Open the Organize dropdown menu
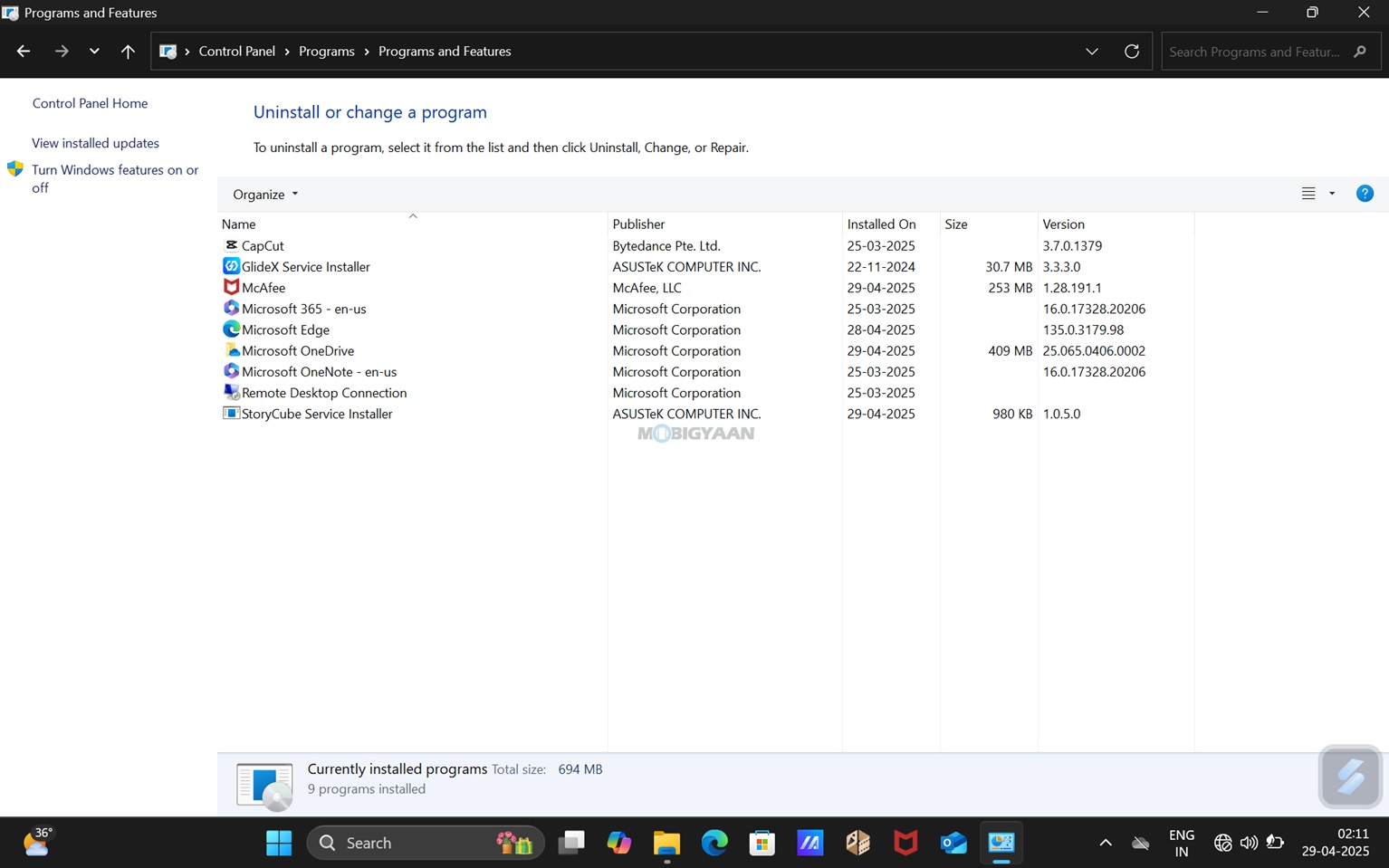1389x868 pixels. point(265,195)
